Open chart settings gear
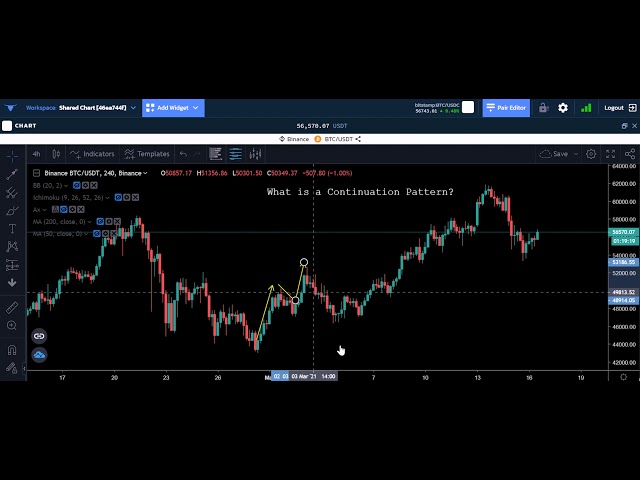 (x=591, y=154)
